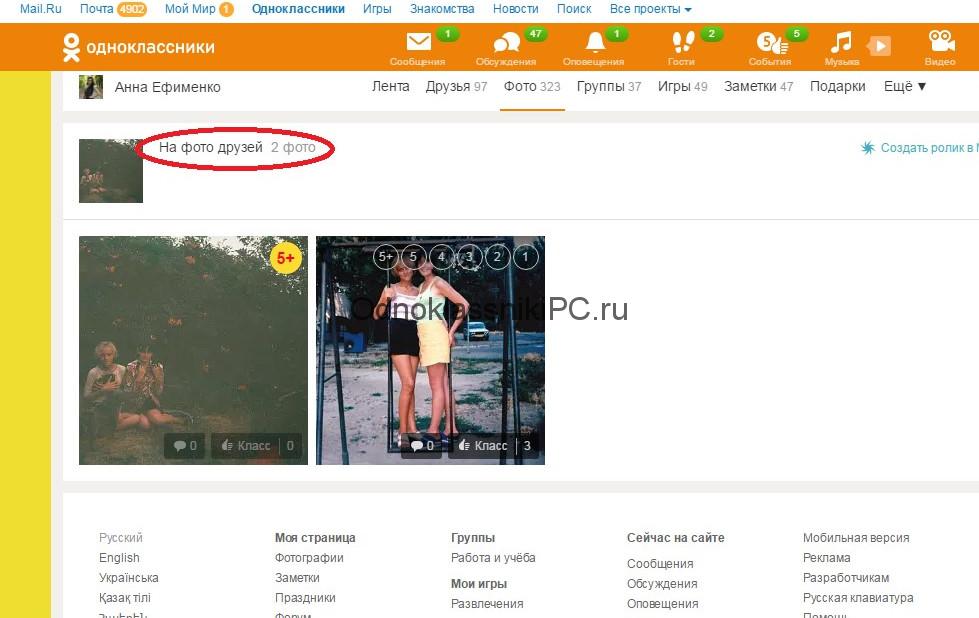Expand Все проекты dropdown in top bar
The height and width of the screenshot is (618, 979).
tap(651, 9)
